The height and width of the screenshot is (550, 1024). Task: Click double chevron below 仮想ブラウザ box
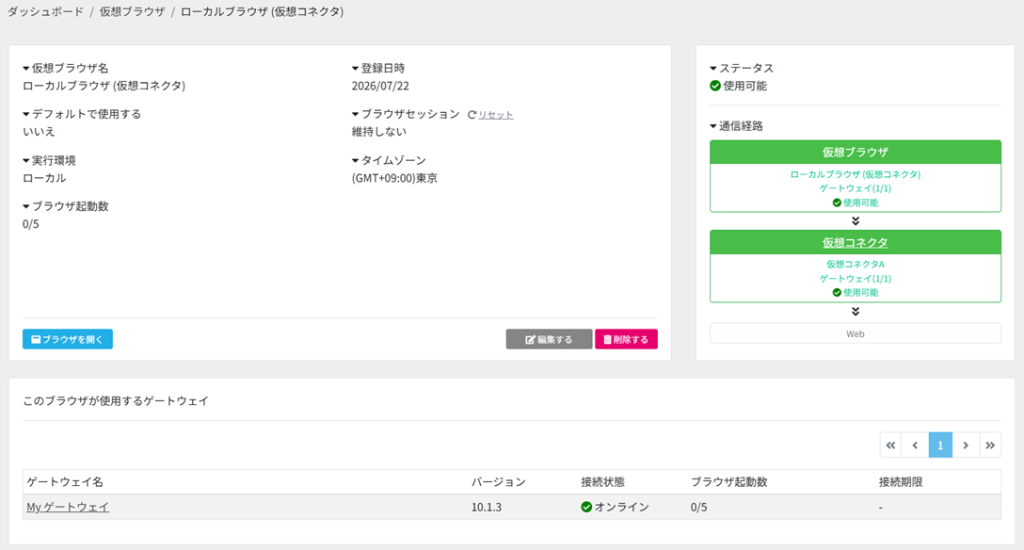[855, 221]
